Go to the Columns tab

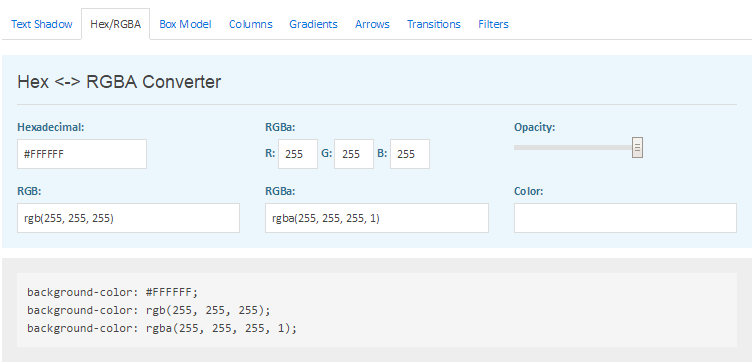[251, 24]
